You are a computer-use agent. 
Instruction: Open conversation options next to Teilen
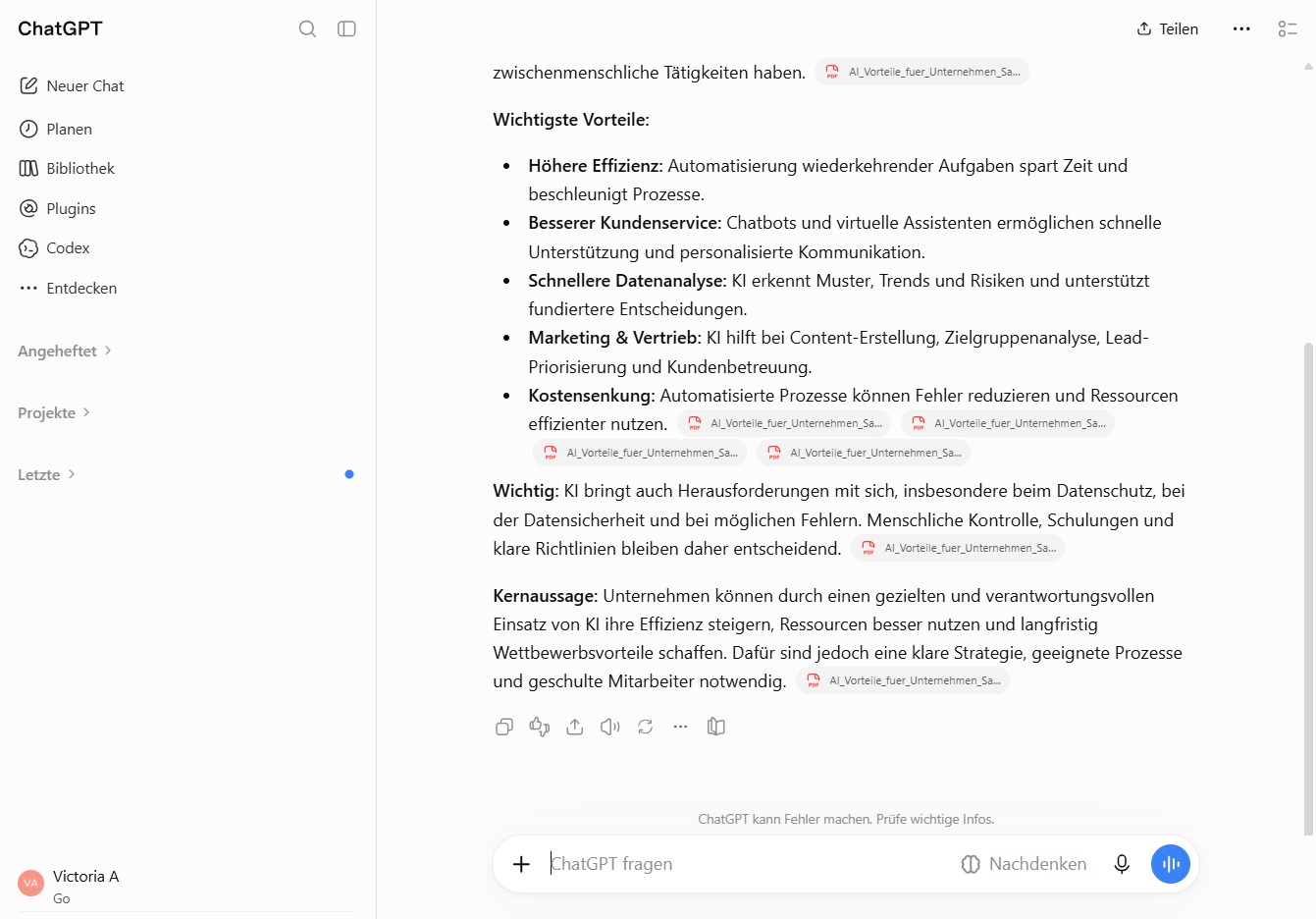[1241, 28]
